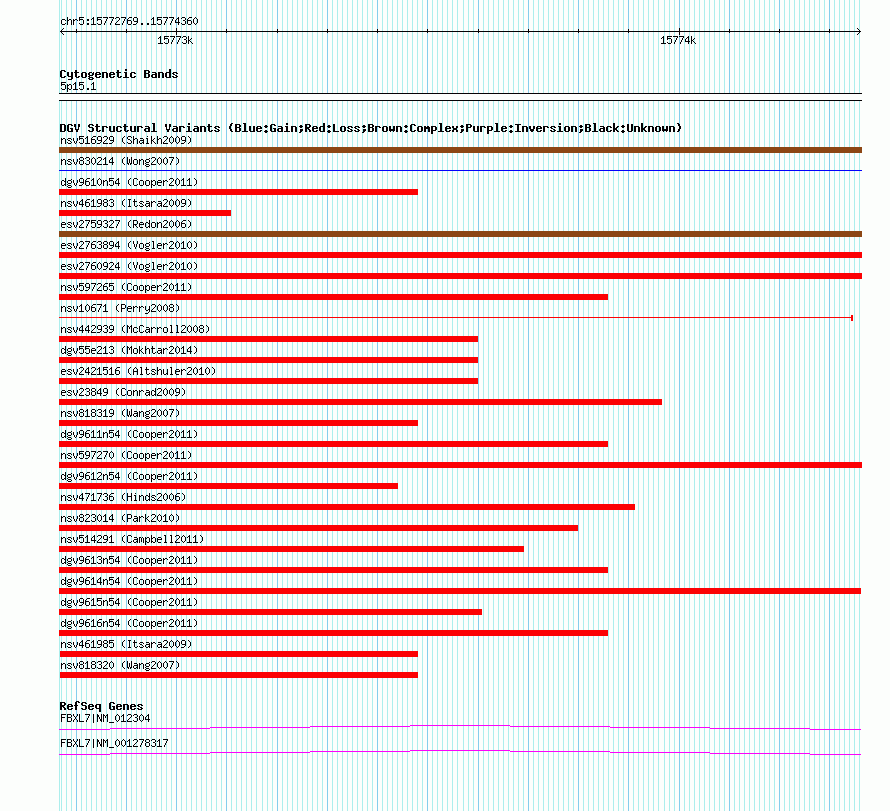Click the red bar under nsv514291
The height and width of the screenshot is (811, 890).
tap(291, 549)
